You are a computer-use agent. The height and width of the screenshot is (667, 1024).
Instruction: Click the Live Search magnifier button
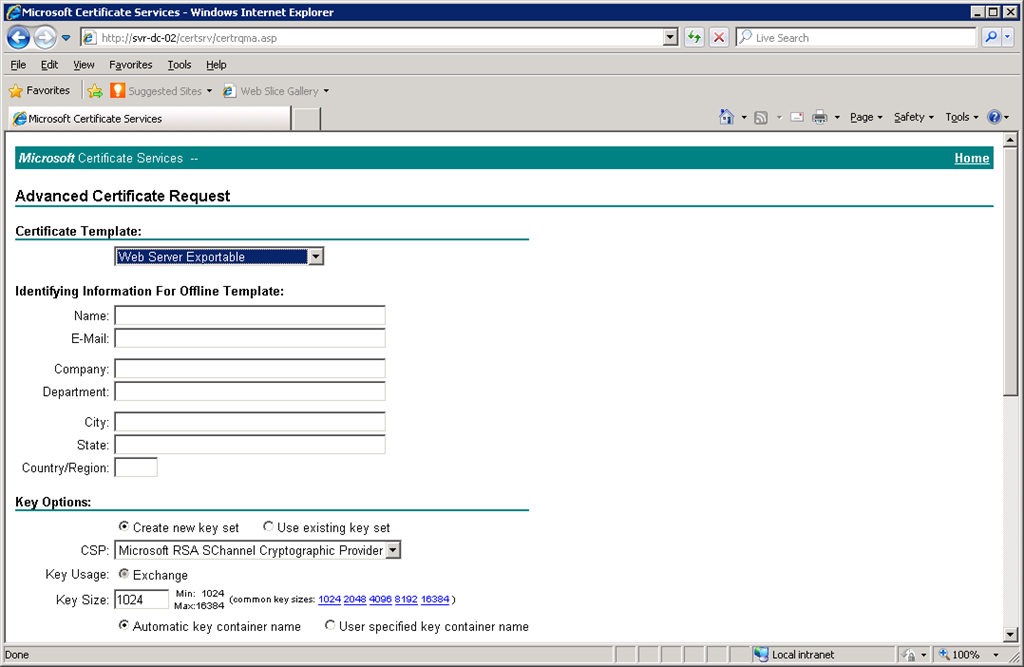click(991, 37)
